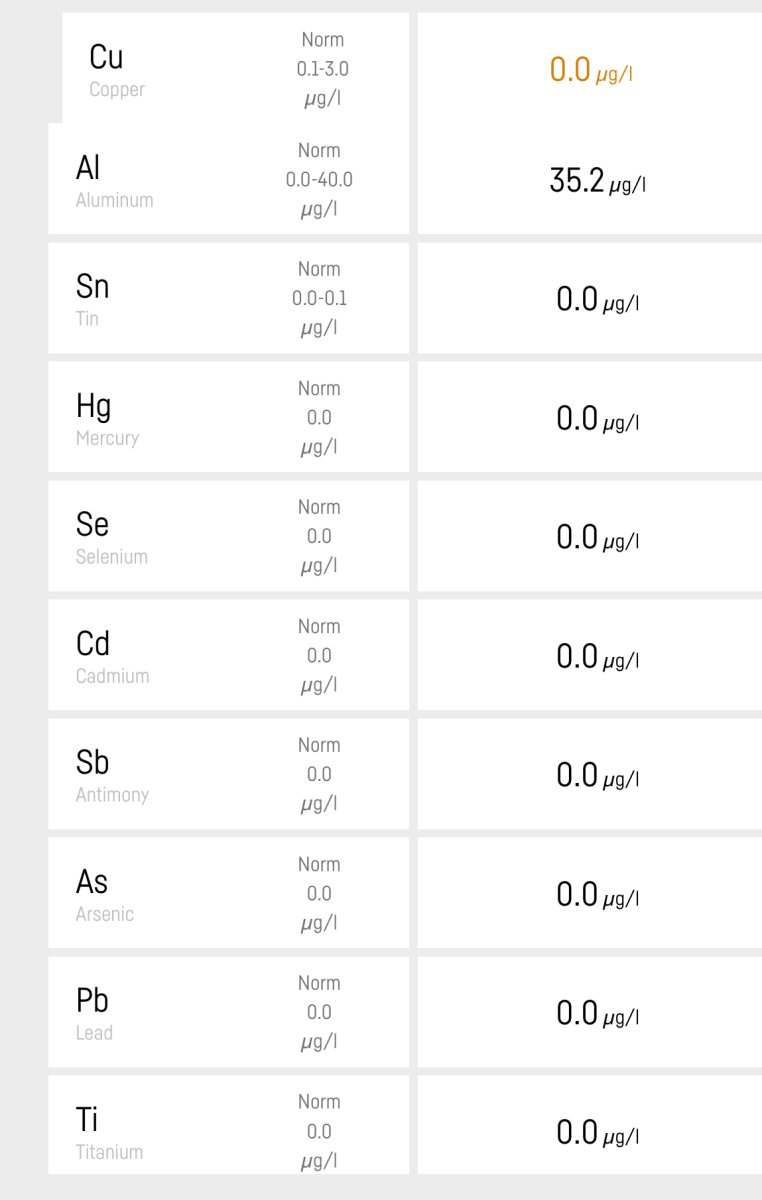Screen dimensions: 762x1200
Task: Select the Tin 0.0 µg/l result panel
Action: pos(590,298)
